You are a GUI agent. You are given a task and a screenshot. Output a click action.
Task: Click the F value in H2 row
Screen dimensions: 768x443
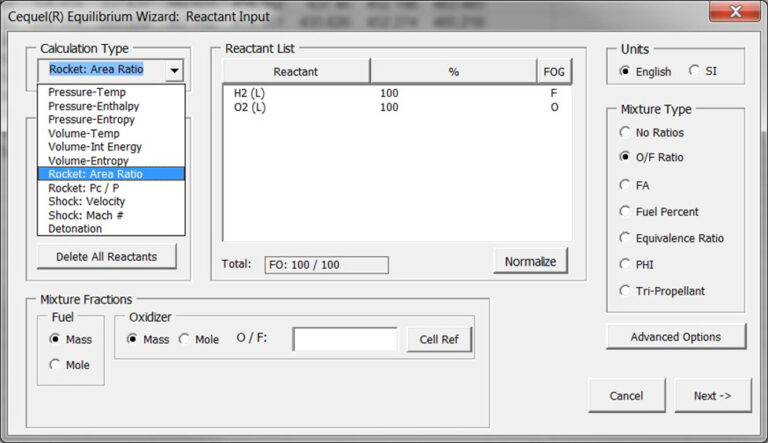click(x=553, y=93)
